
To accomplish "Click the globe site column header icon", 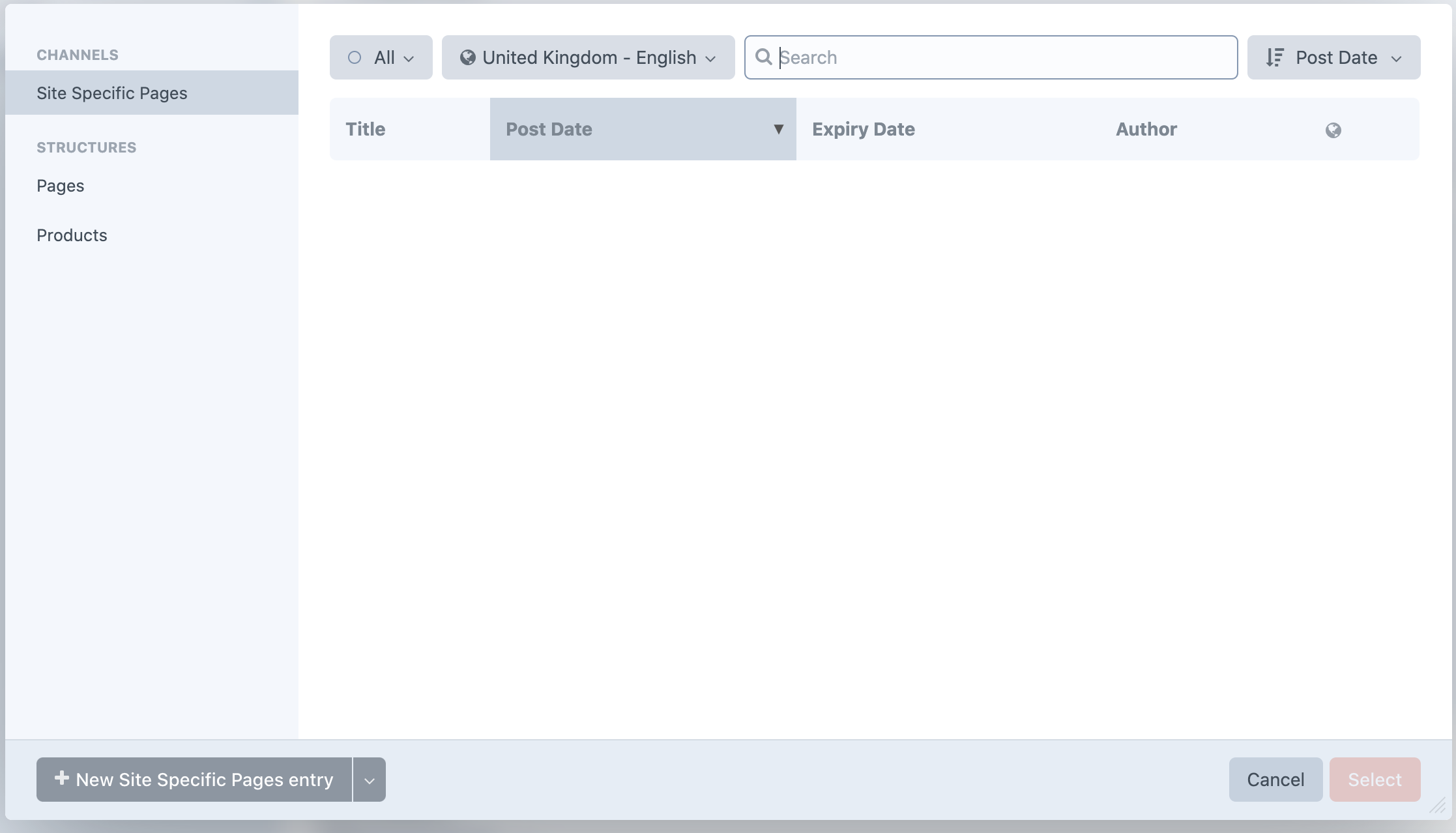I will [1333, 130].
